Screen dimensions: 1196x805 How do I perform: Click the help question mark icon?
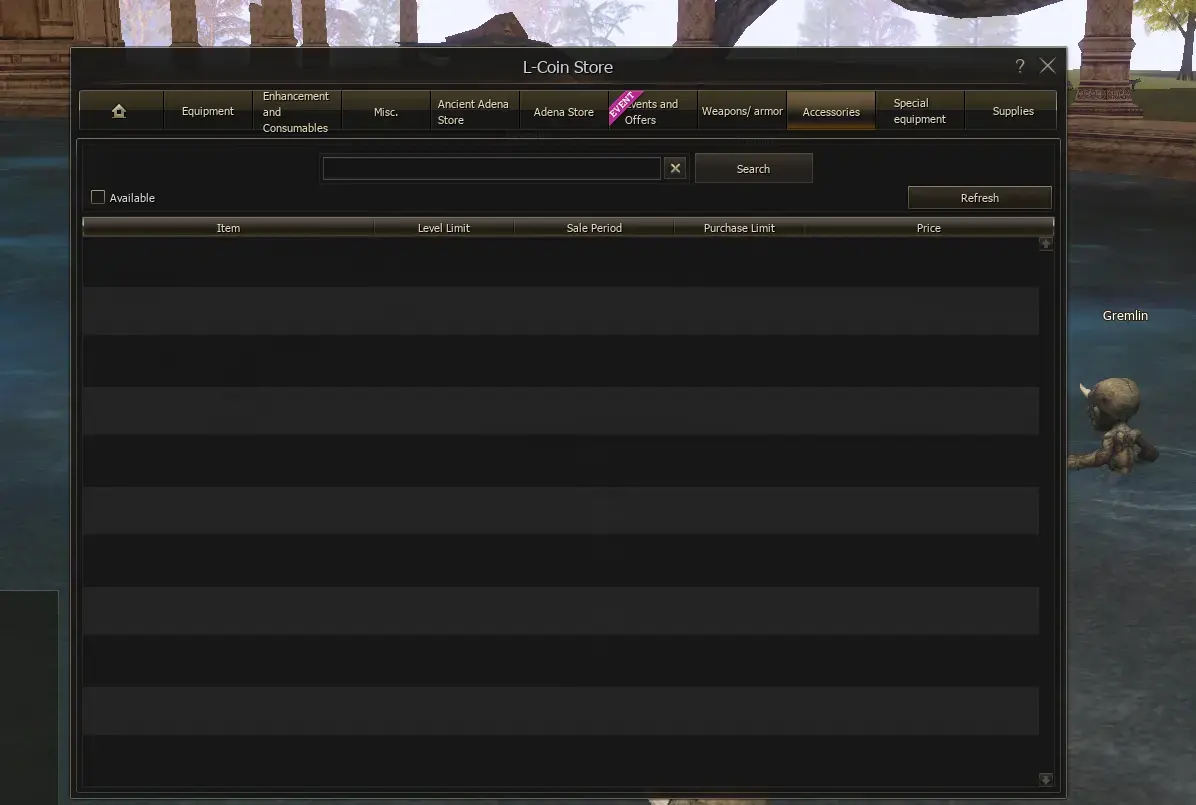pyautogui.click(x=1019, y=66)
